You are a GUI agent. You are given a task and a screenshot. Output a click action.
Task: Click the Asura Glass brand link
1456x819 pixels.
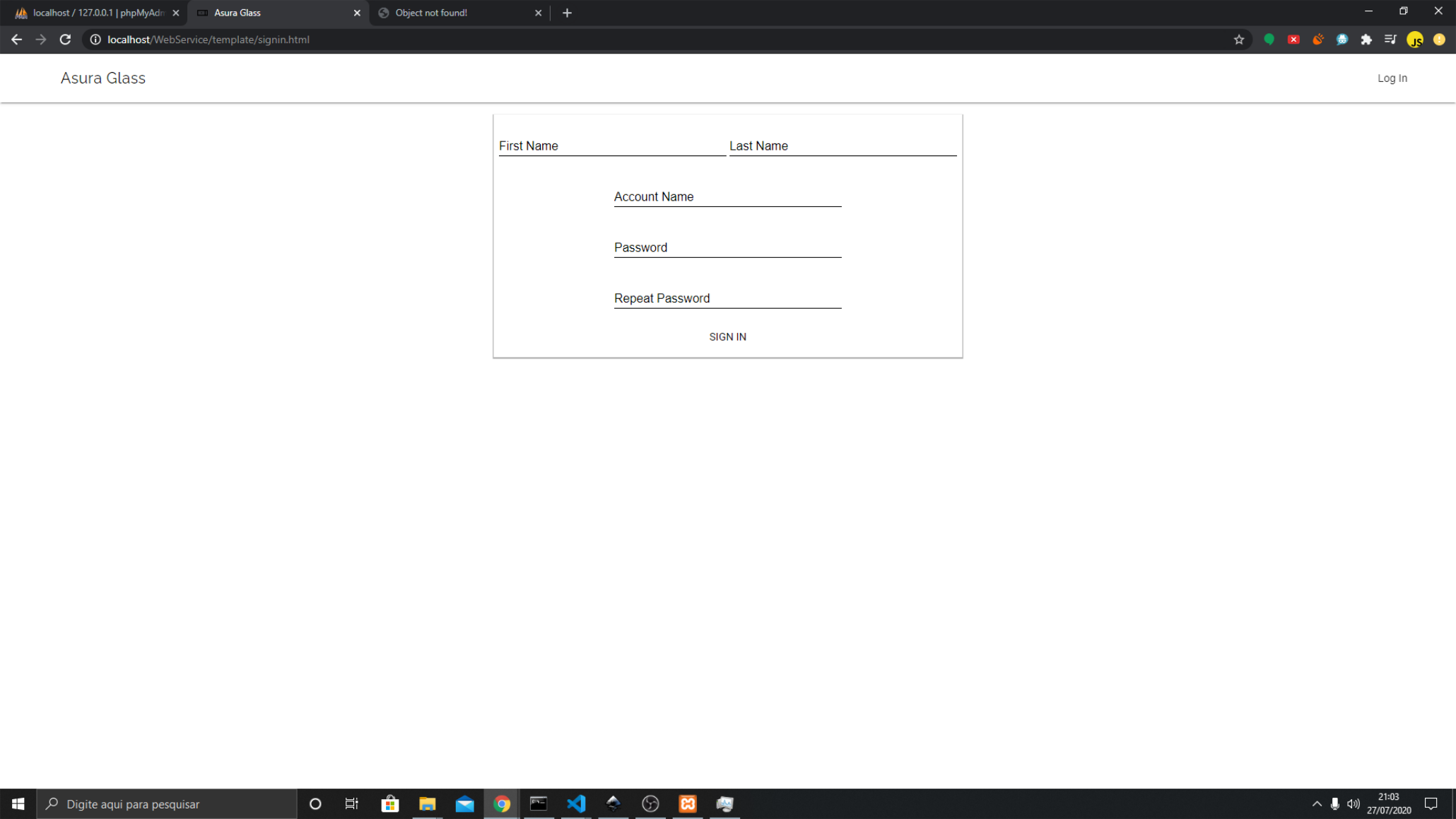click(x=103, y=78)
